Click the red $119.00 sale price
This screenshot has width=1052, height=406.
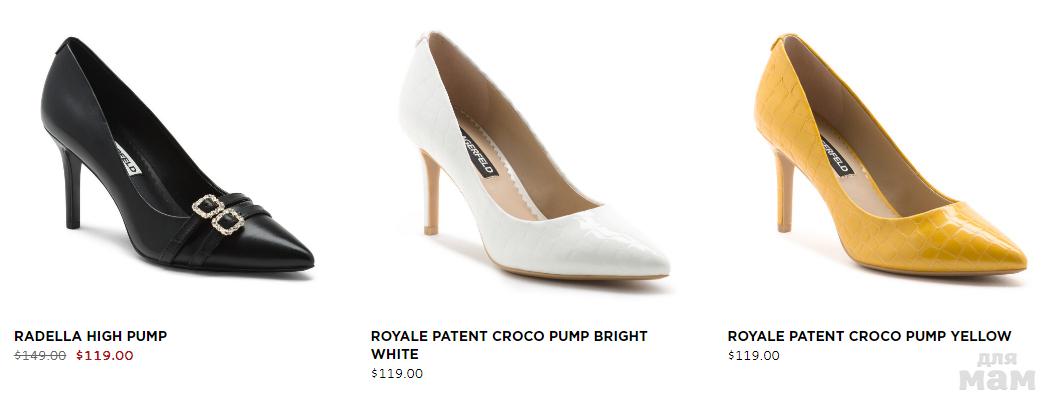[105, 355]
